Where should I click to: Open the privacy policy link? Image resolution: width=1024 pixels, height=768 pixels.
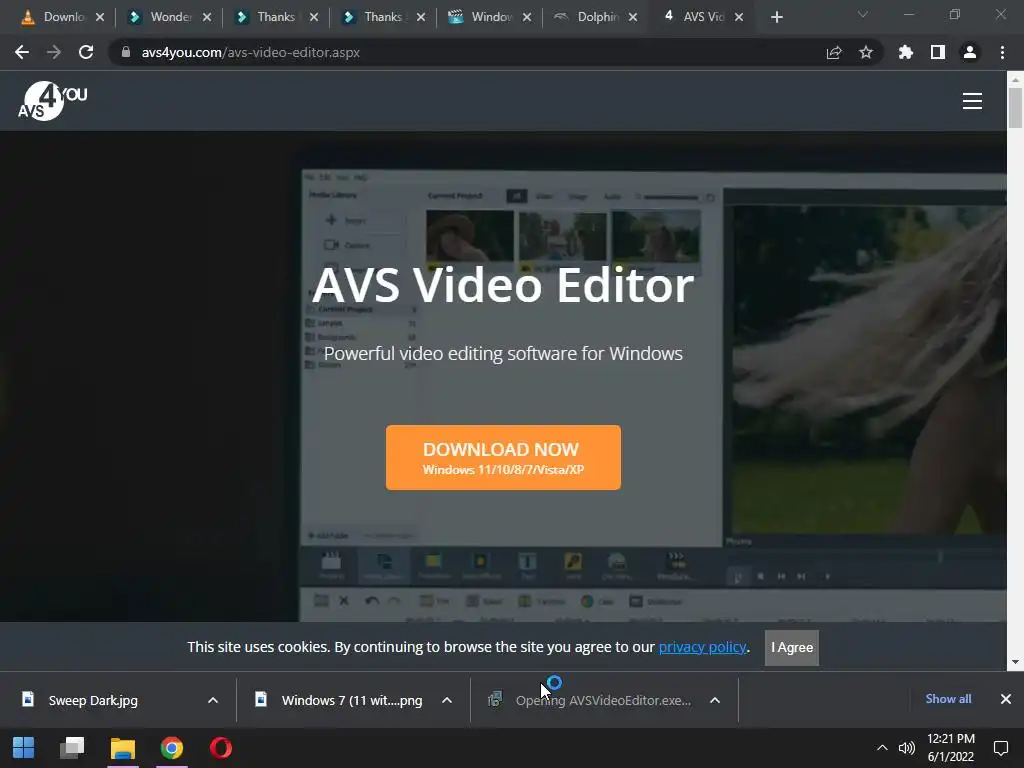702,647
